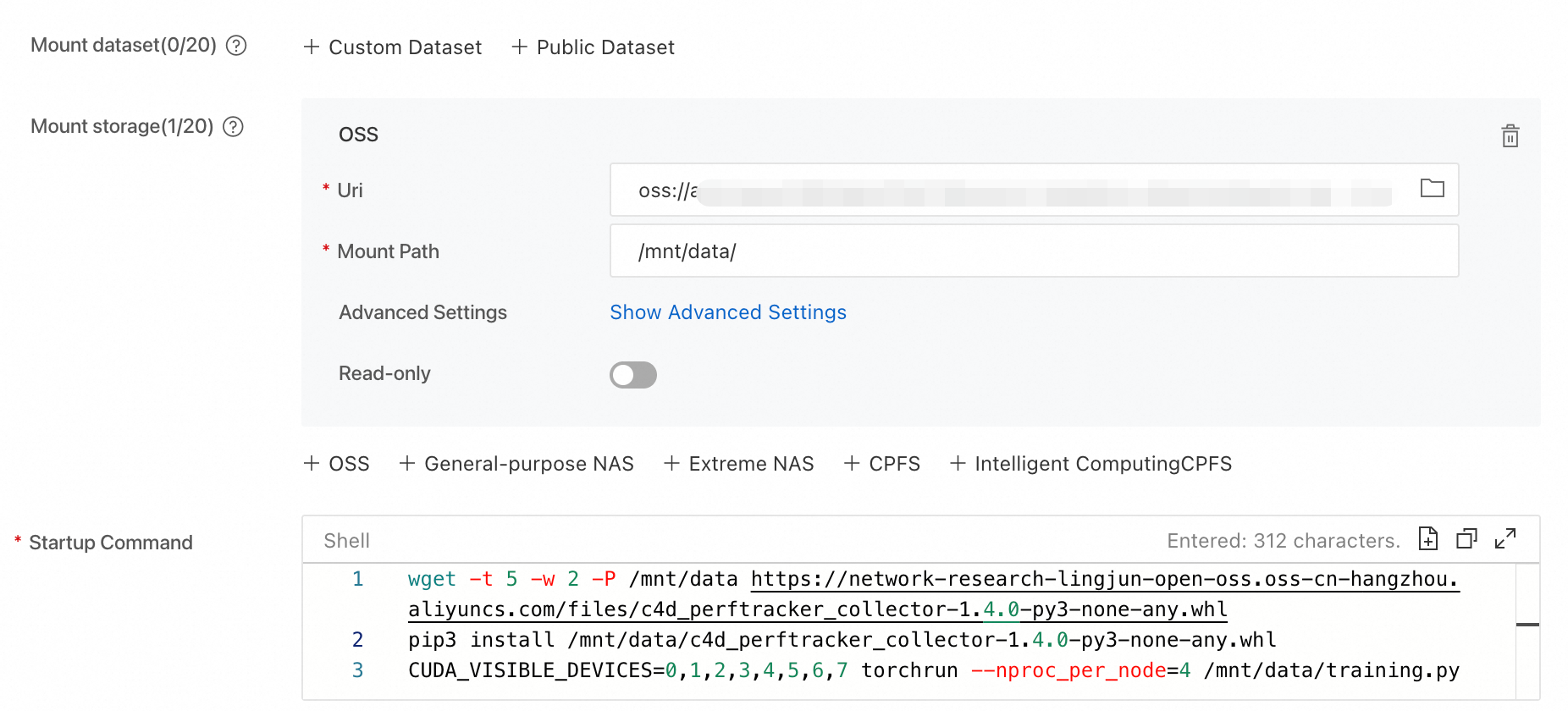Screen dimensions: 1568x711
Task: Expand the Shell editor to fullscreen
Action: point(1505,539)
